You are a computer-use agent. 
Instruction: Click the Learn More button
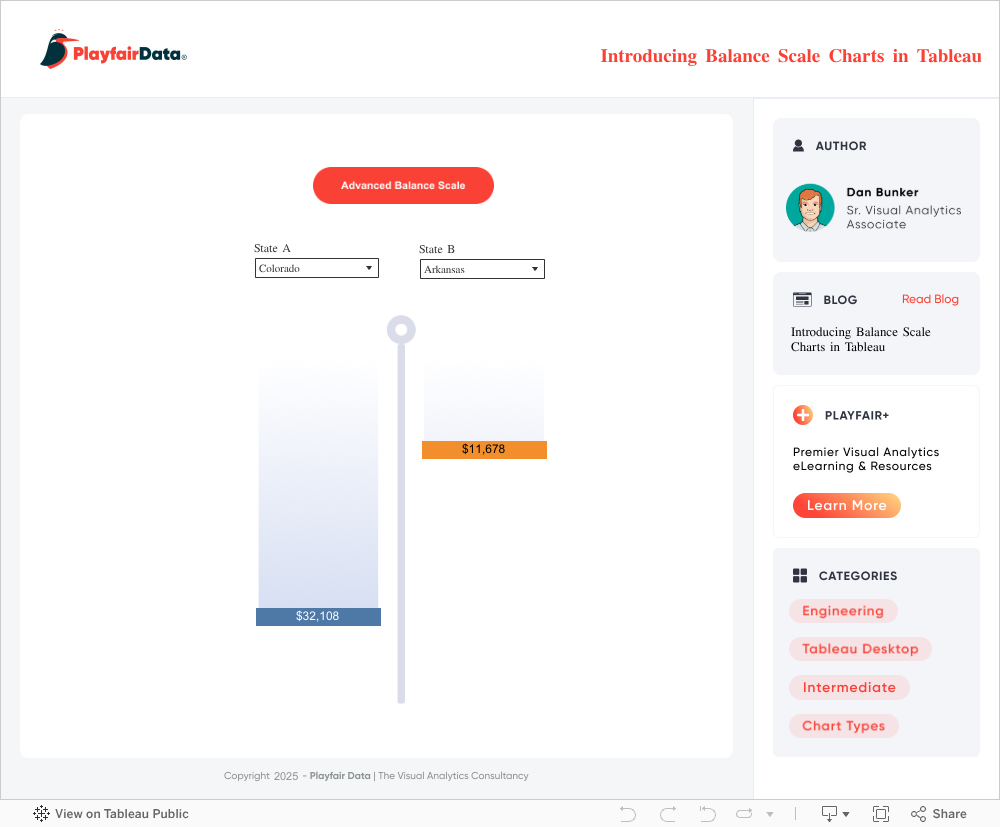[x=846, y=505]
